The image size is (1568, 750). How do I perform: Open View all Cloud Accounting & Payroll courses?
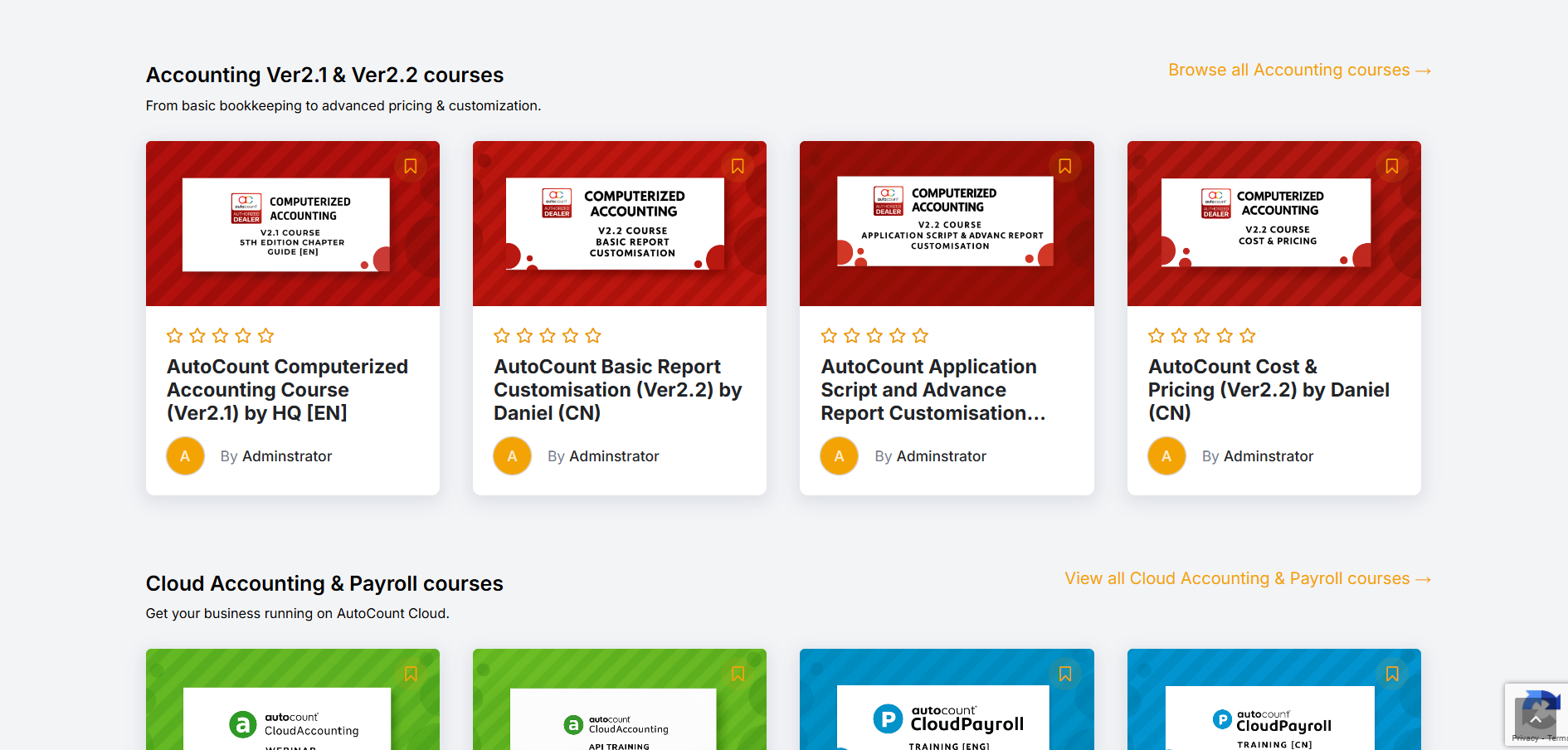click(x=1246, y=578)
